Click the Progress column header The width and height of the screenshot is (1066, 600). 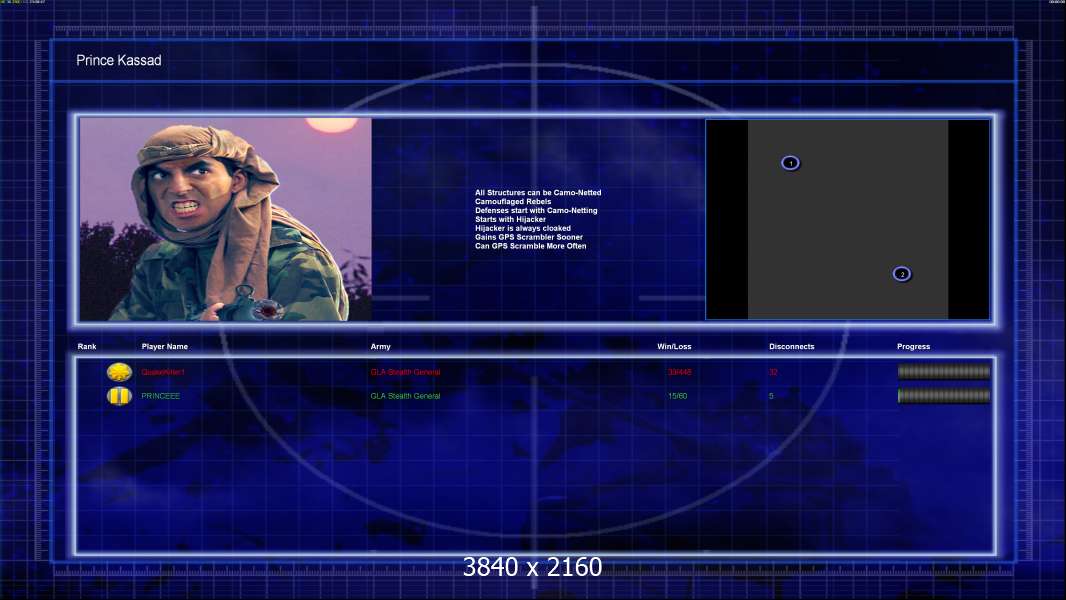913,347
